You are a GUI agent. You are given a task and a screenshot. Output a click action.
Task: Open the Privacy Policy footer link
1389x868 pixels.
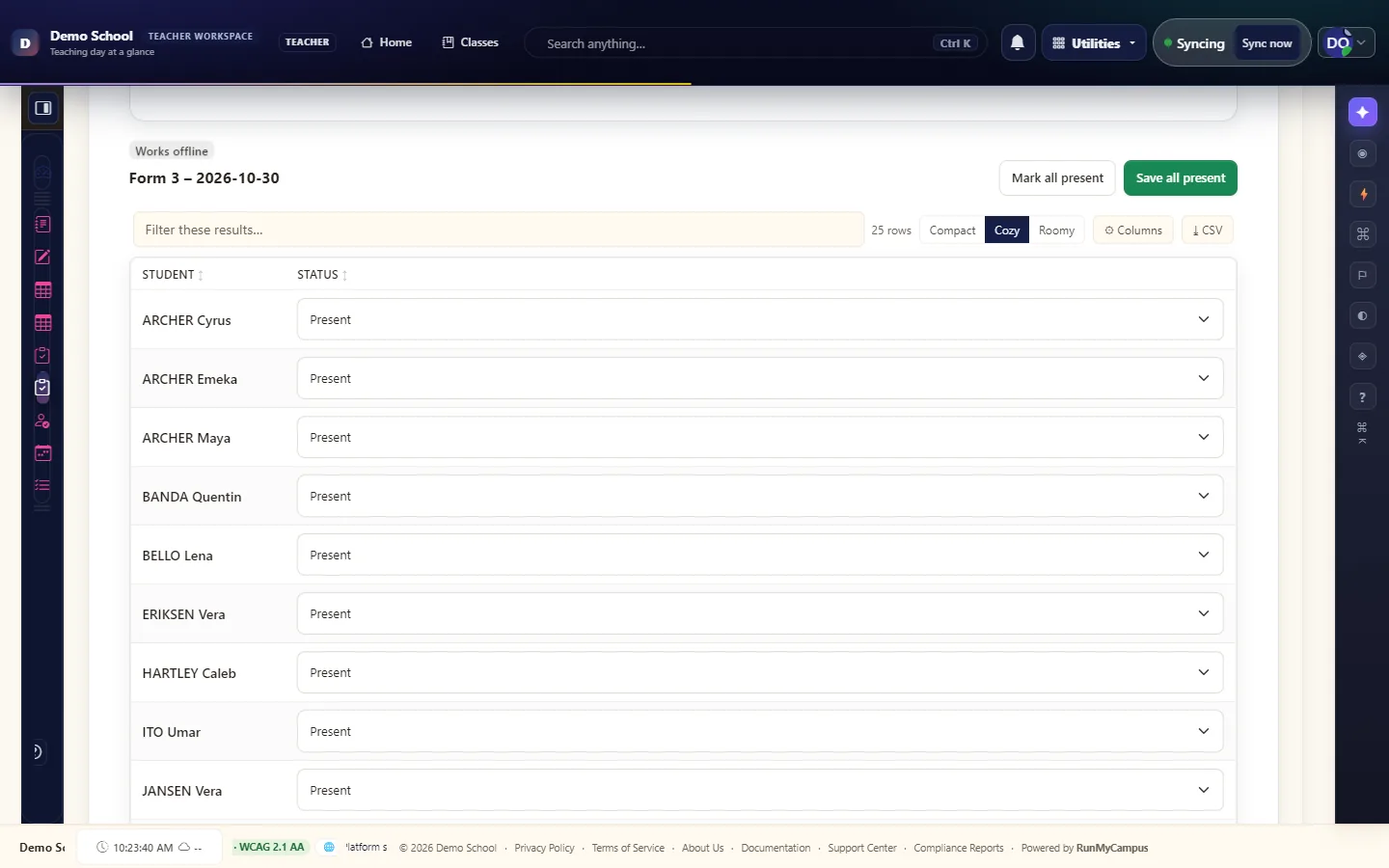pyautogui.click(x=544, y=848)
